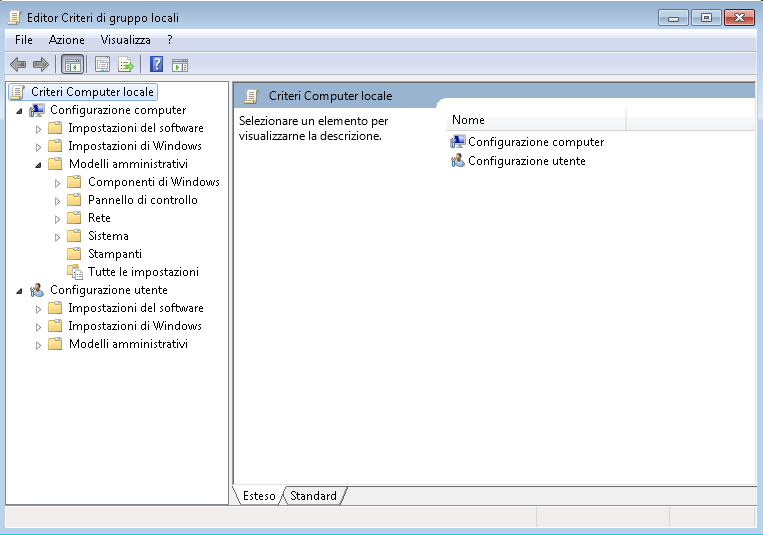The image size is (763, 535).
Task: Select Rete label in the tree
Action: click(99, 218)
